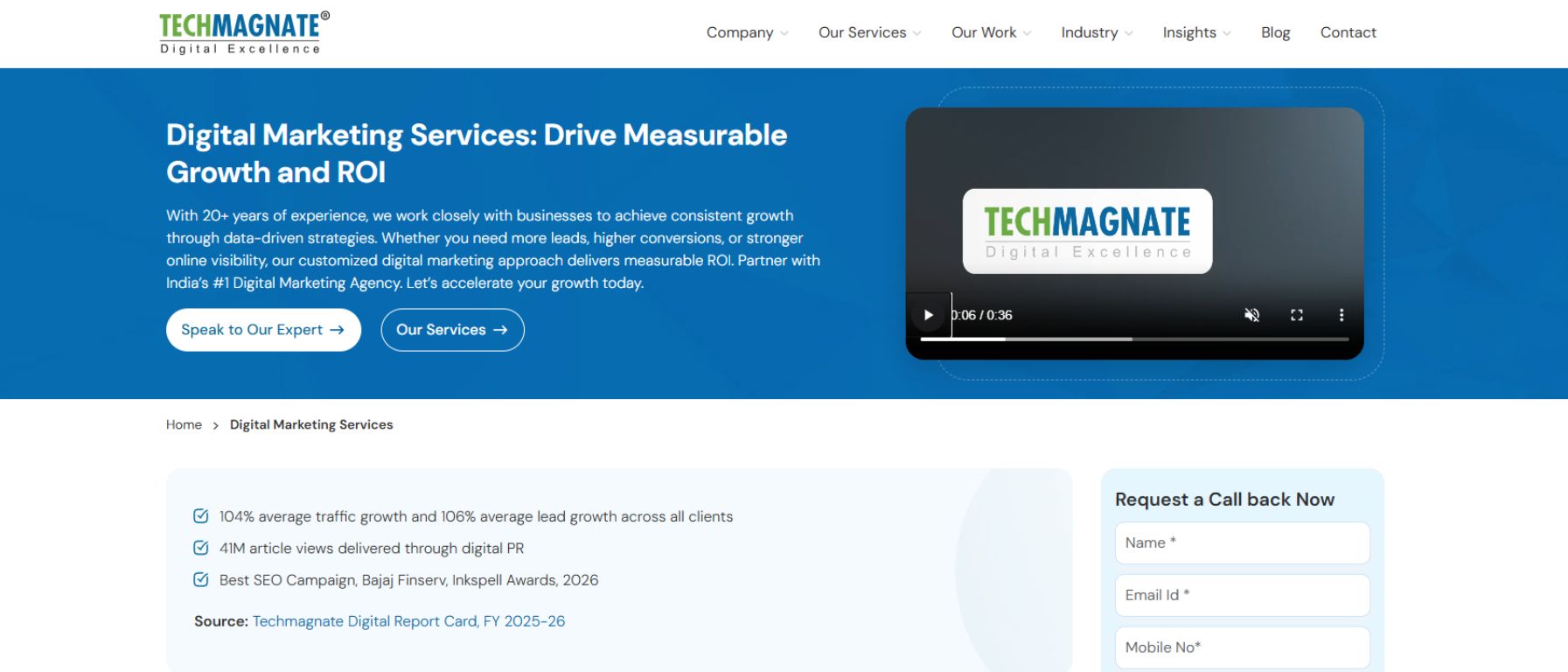
Task: Click the check icon beside Best SEO Campaign
Action: click(x=201, y=579)
